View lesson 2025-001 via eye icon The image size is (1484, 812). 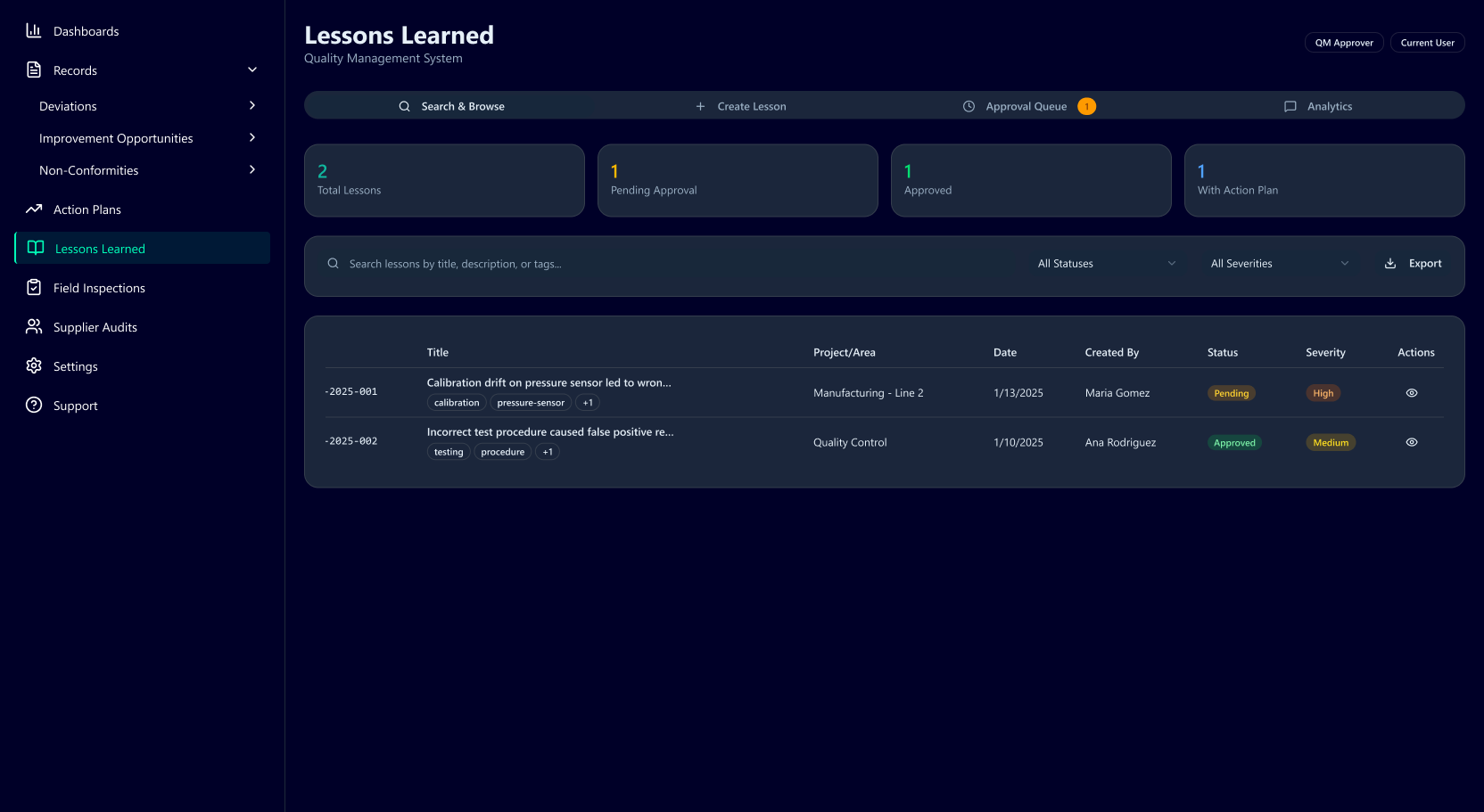click(1412, 393)
